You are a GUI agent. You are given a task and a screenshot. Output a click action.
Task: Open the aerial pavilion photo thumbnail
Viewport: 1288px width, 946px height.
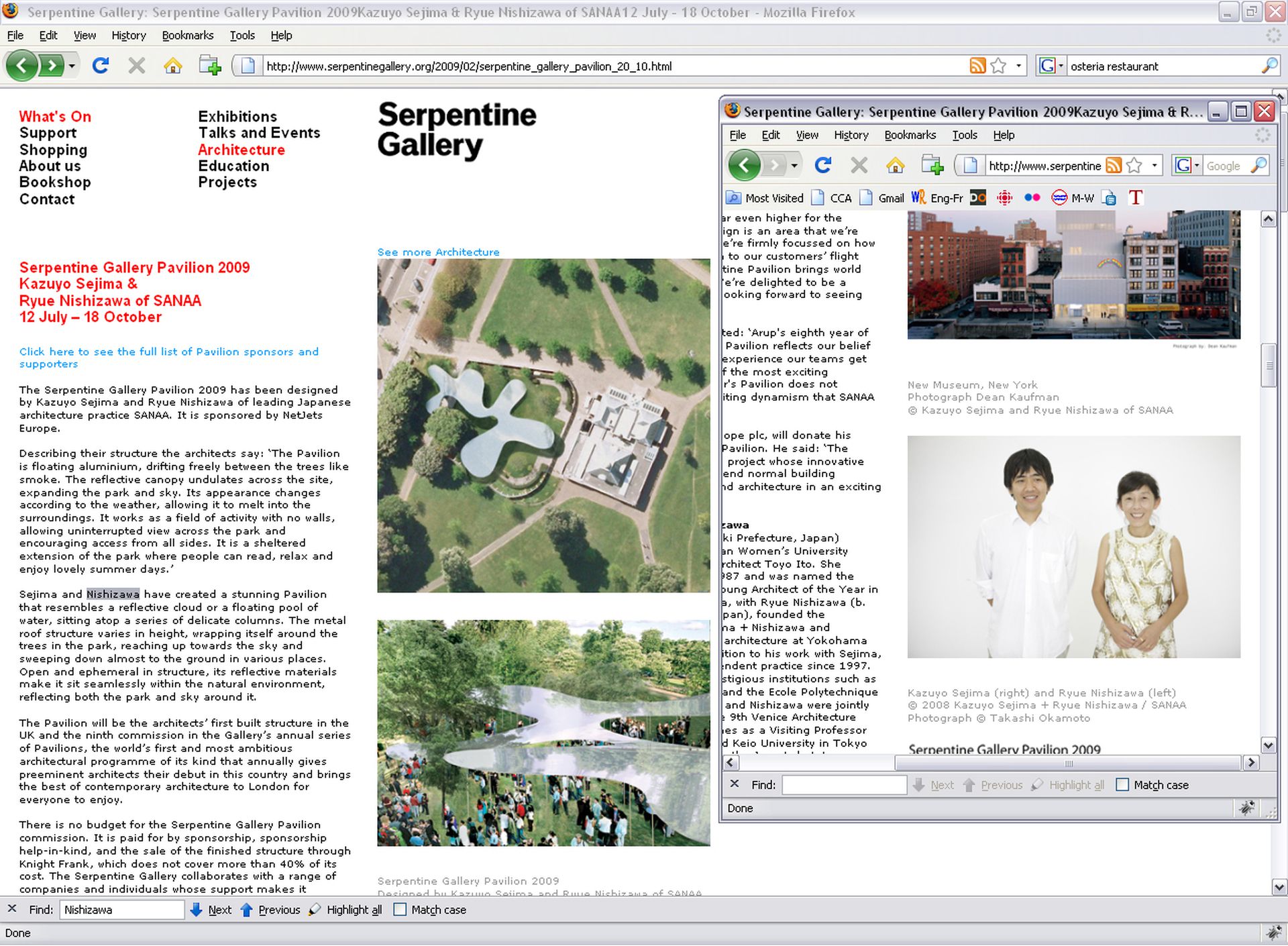pos(543,425)
